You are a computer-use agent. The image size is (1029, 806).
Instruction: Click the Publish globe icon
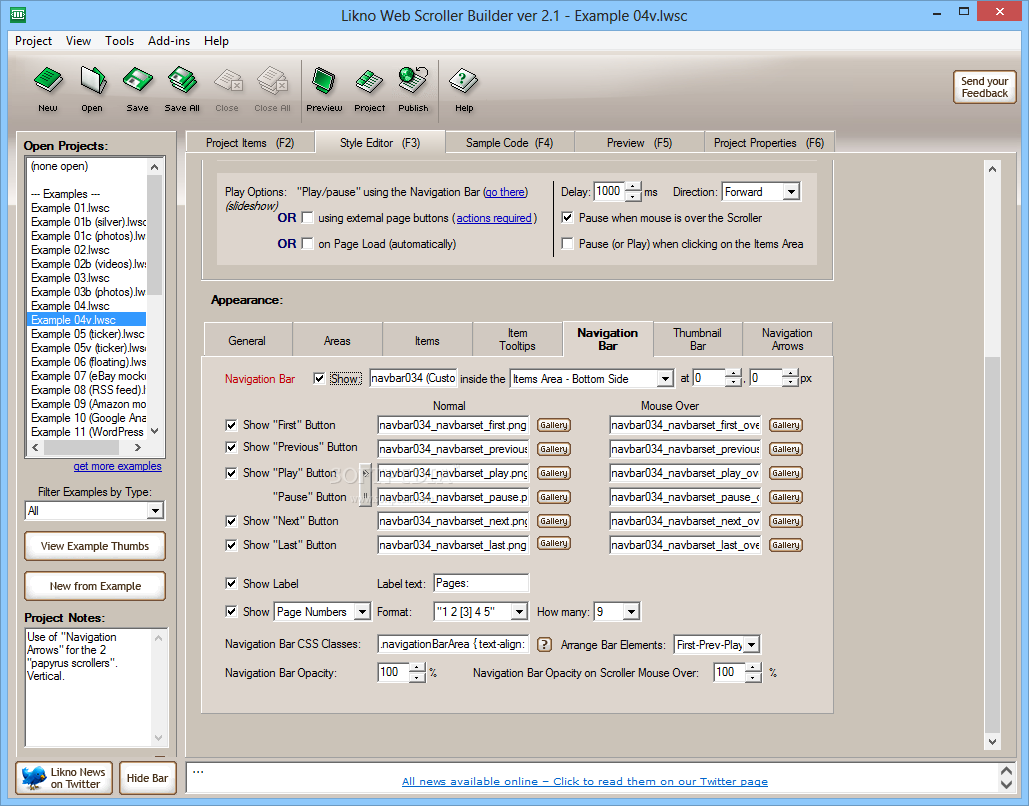pyautogui.click(x=413, y=80)
